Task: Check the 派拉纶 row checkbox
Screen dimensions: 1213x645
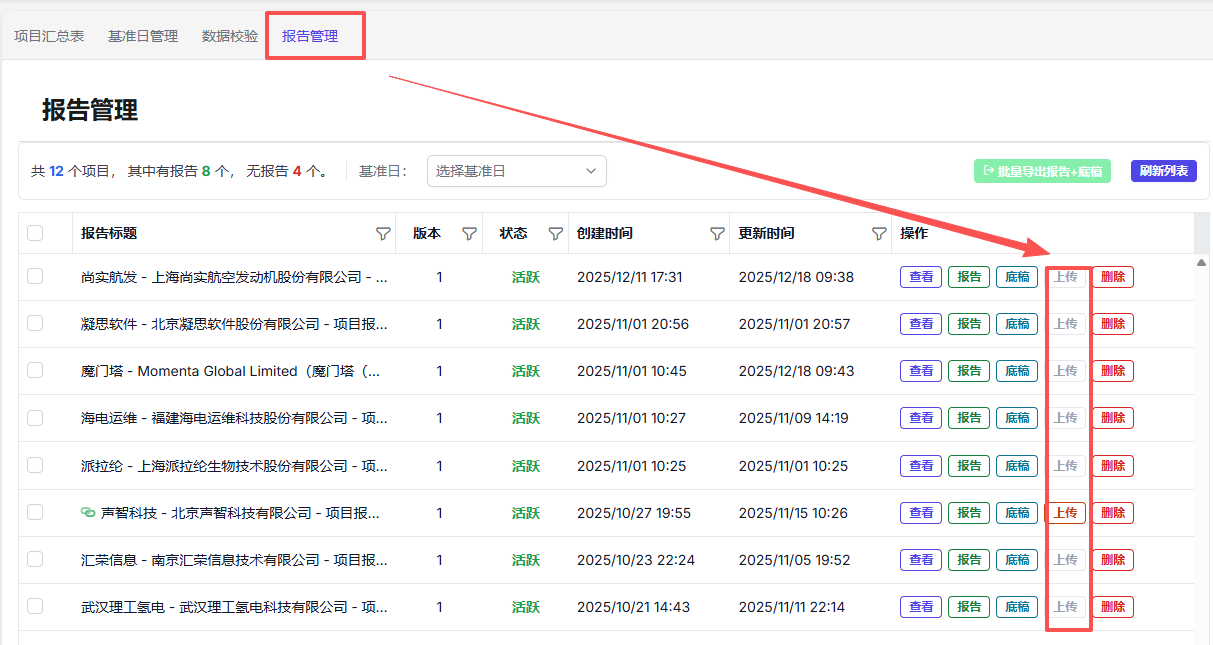Action: [35, 465]
